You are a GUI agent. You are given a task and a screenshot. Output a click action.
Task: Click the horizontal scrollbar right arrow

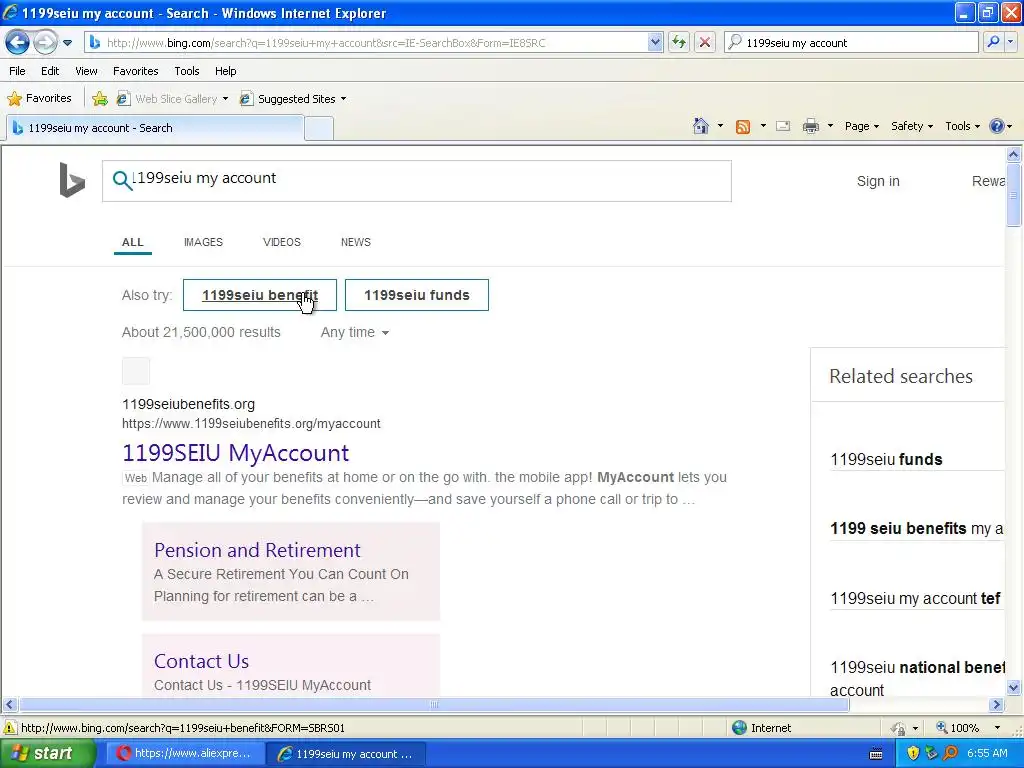(996, 705)
